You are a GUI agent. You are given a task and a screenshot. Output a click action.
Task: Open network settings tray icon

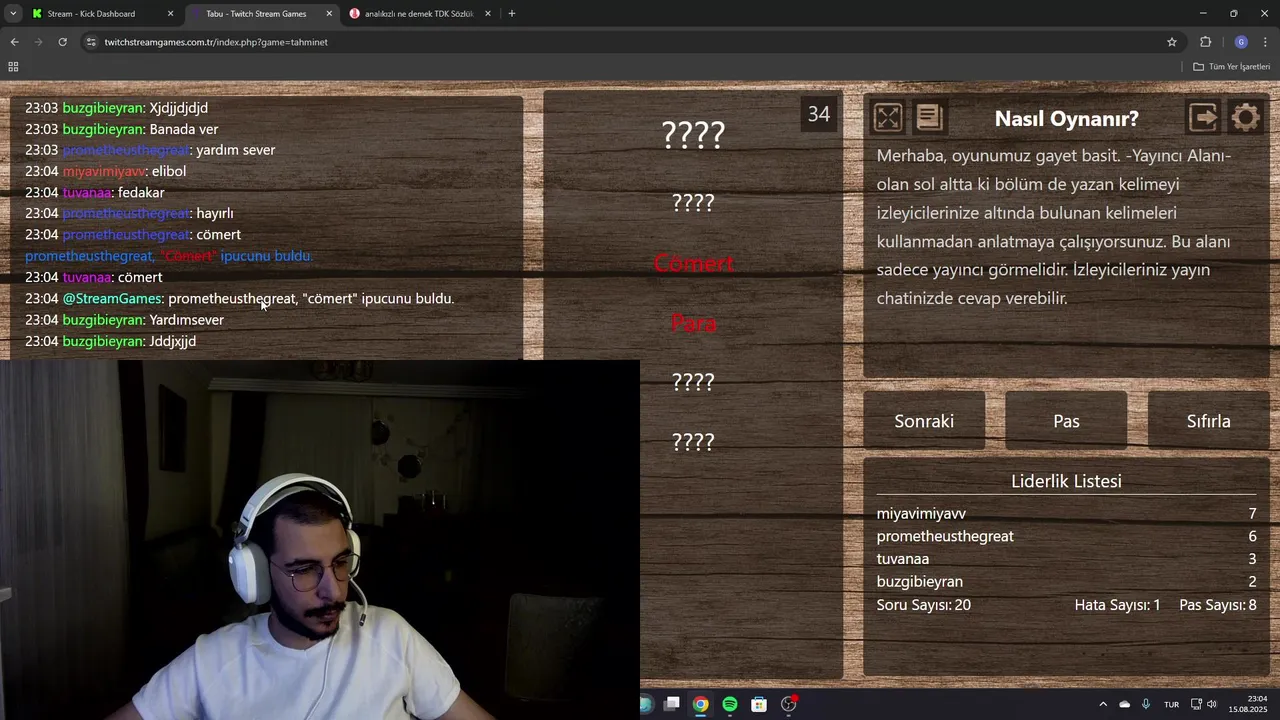click(1197, 704)
